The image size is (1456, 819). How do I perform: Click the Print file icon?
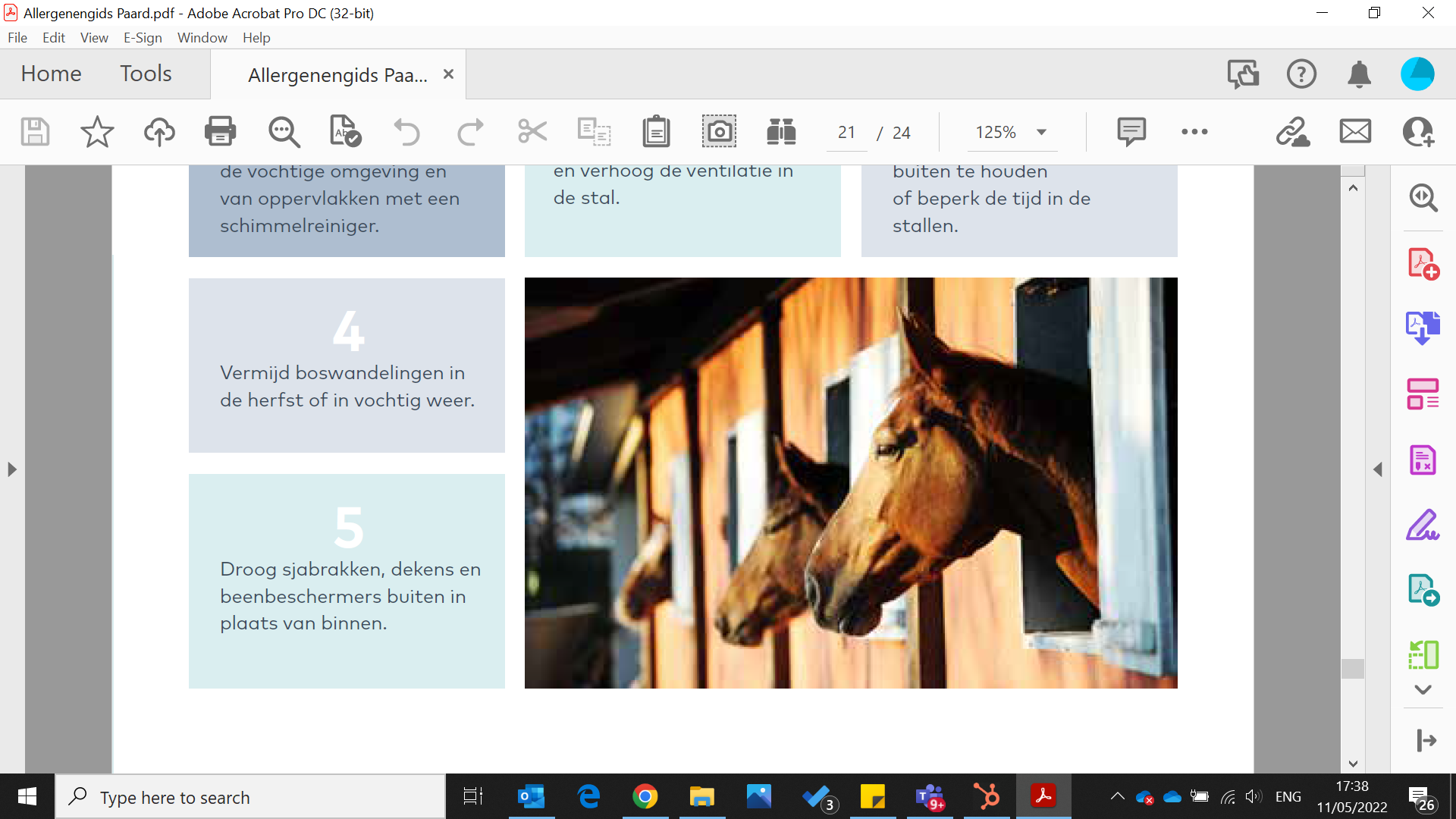[220, 132]
